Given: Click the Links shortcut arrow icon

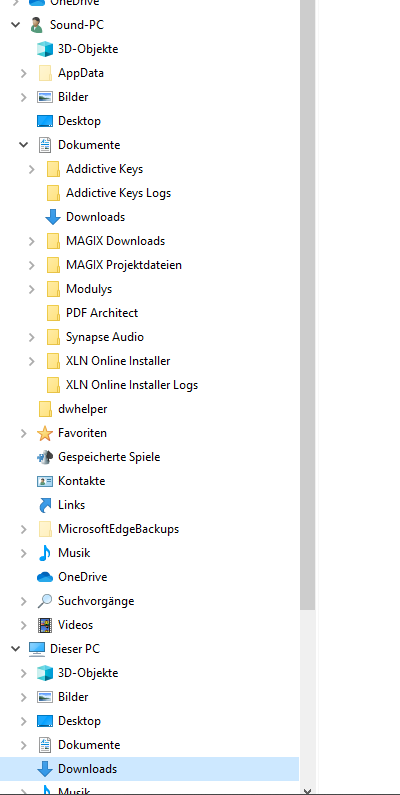Looking at the screenshot, I should [45, 505].
